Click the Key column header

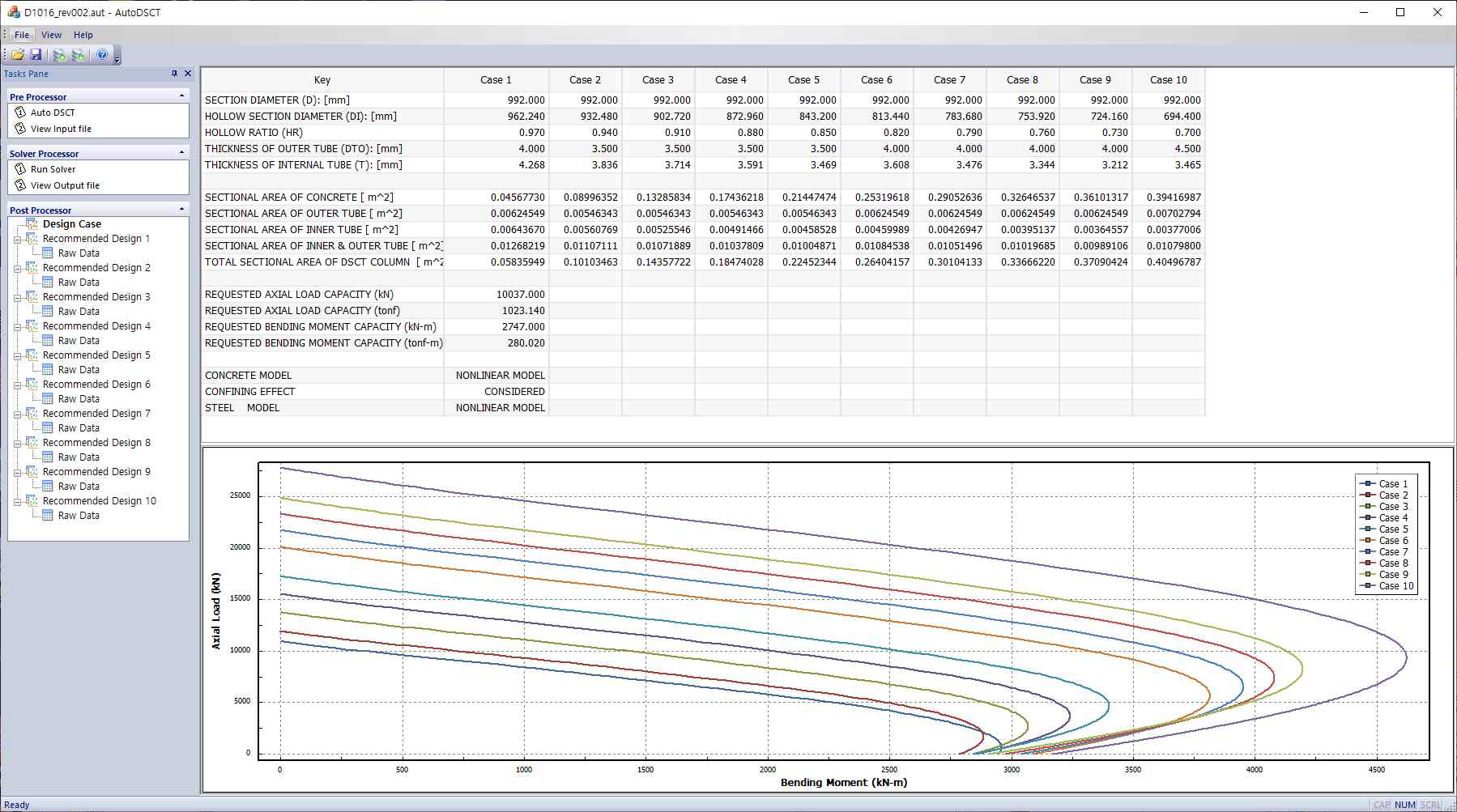(x=322, y=80)
